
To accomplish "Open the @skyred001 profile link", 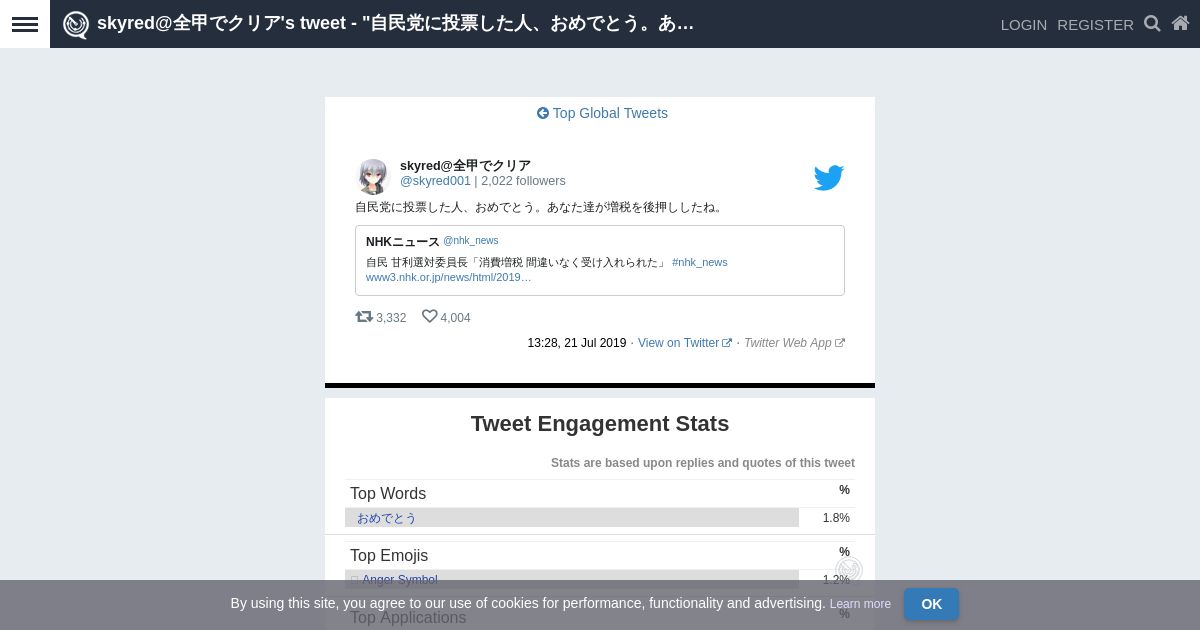I will (435, 181).
